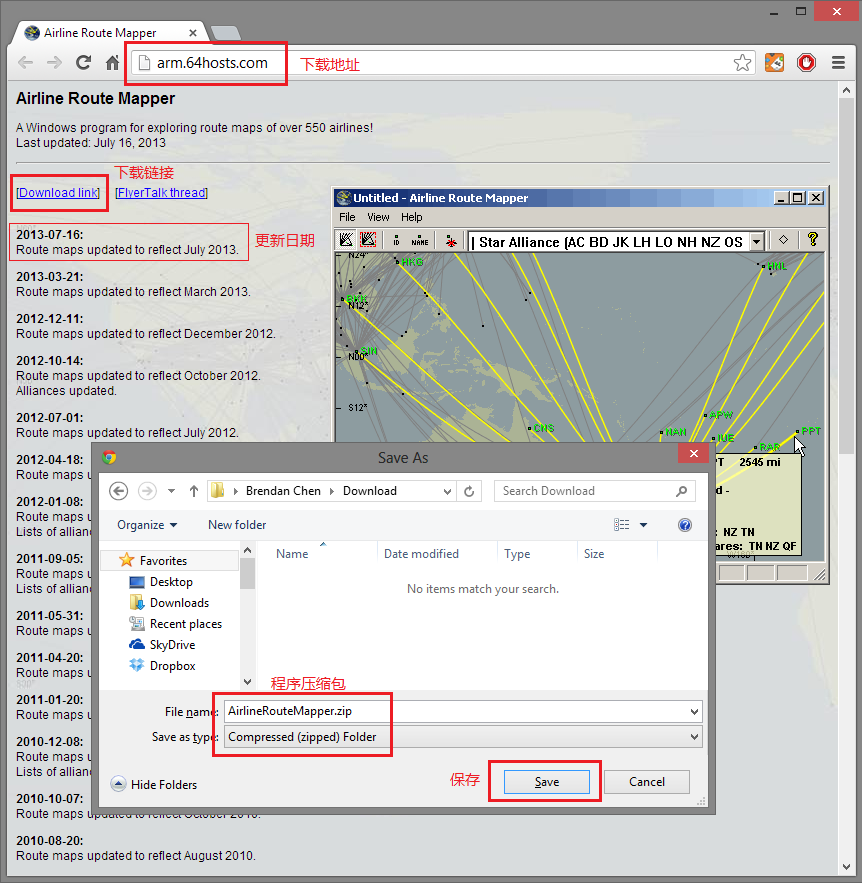The width and height of the screenshot is (862, 883).
Task: Click the yellow question mark help icon
Action: coord(812,239)
